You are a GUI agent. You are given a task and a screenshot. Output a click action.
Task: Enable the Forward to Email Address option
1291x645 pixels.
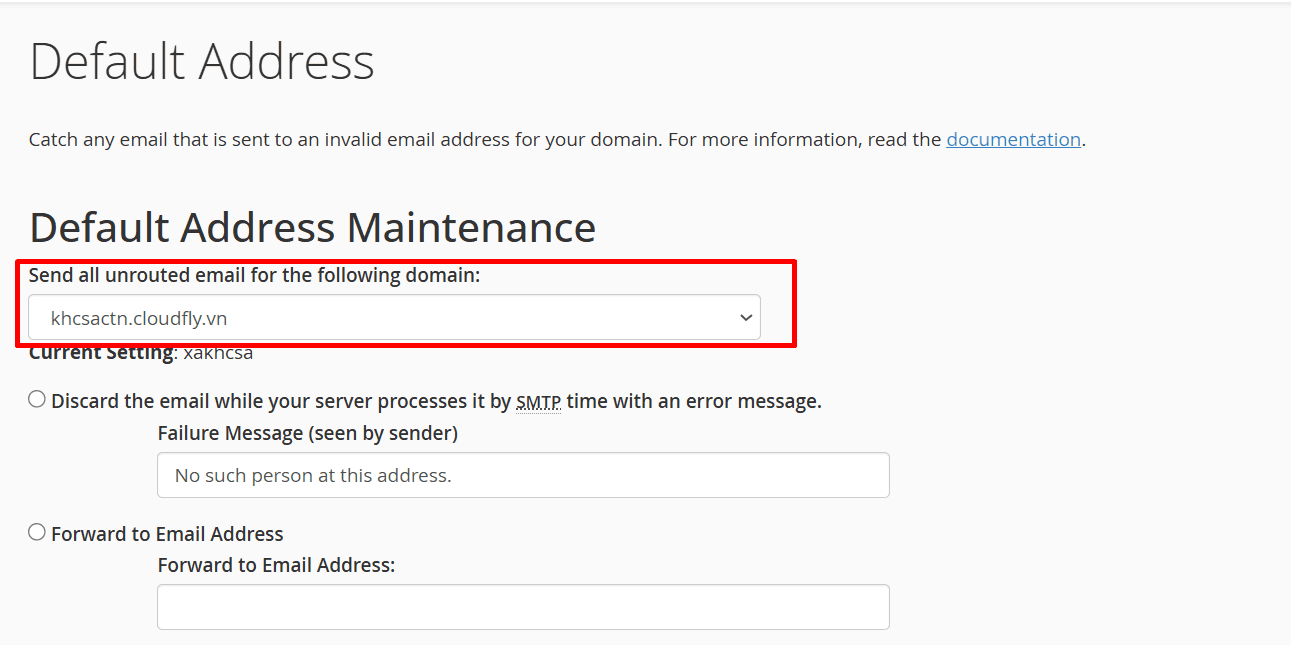36,531
